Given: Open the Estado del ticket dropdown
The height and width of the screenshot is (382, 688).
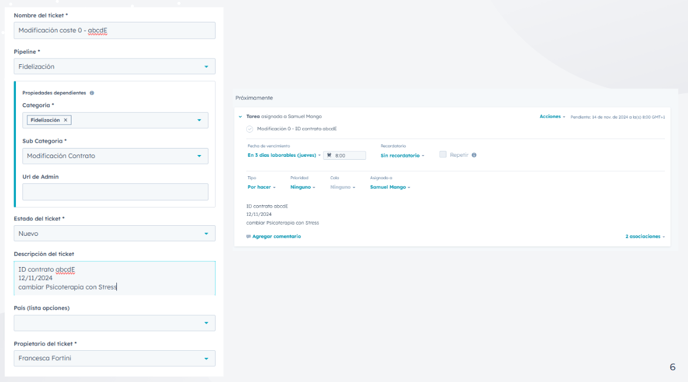Looking at the screenshot, I should tap(115, 234).
